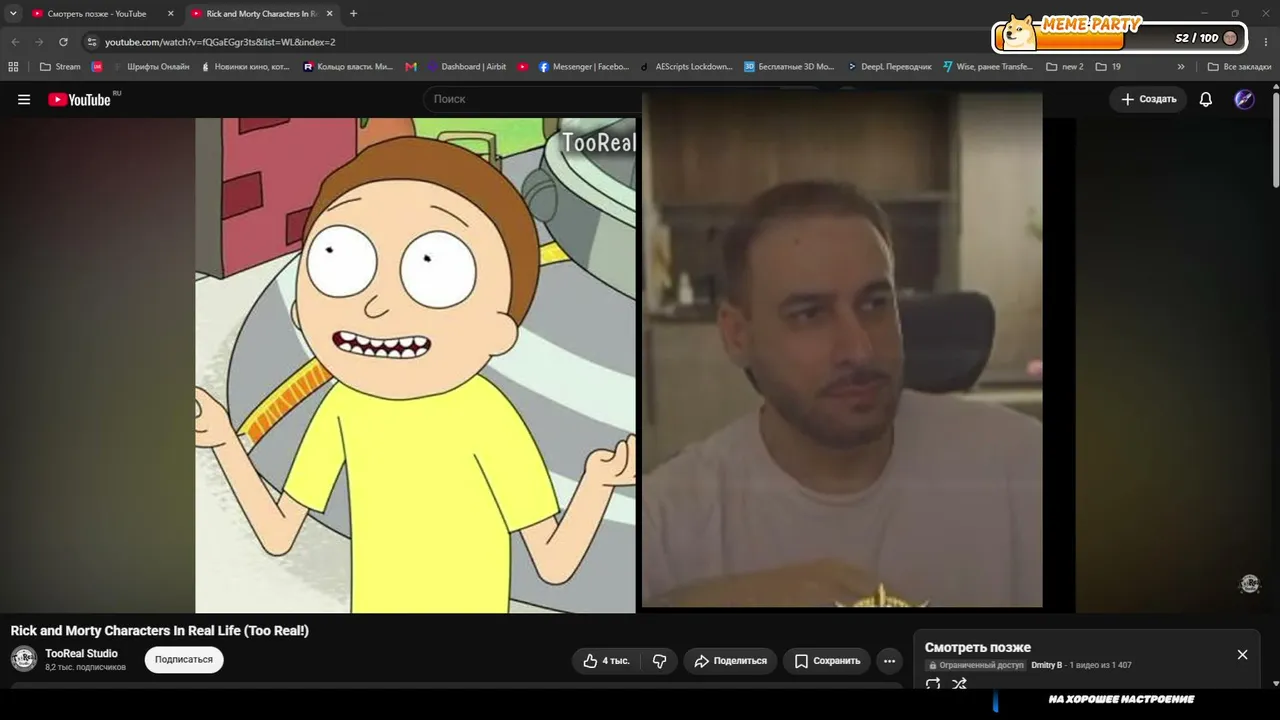Open more actions (three dots) under video
The image size is (1280, 720).
point(889,661)
